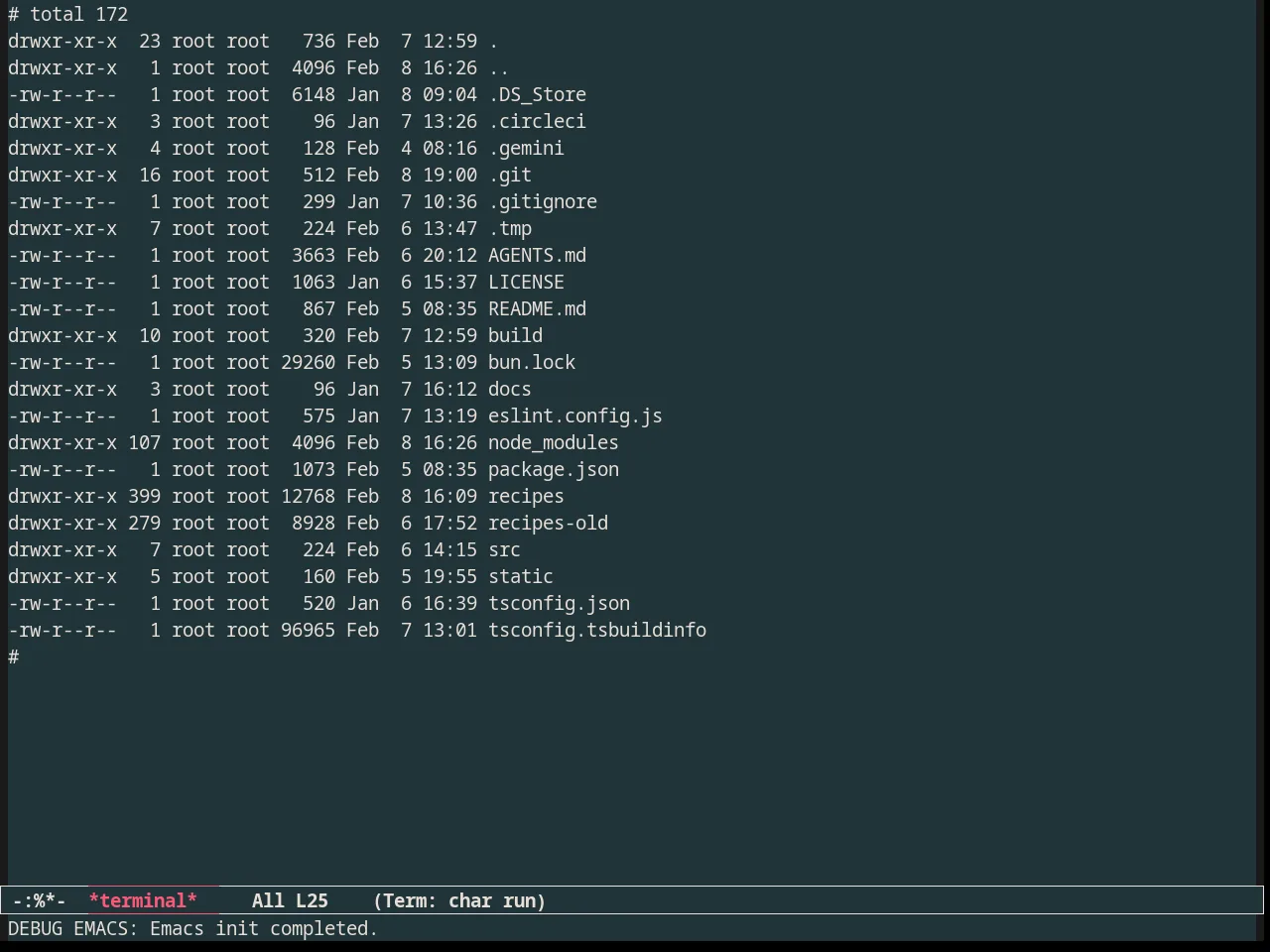1270x952 pixels.
Task: Click the README.md file name
Action: 537,308
